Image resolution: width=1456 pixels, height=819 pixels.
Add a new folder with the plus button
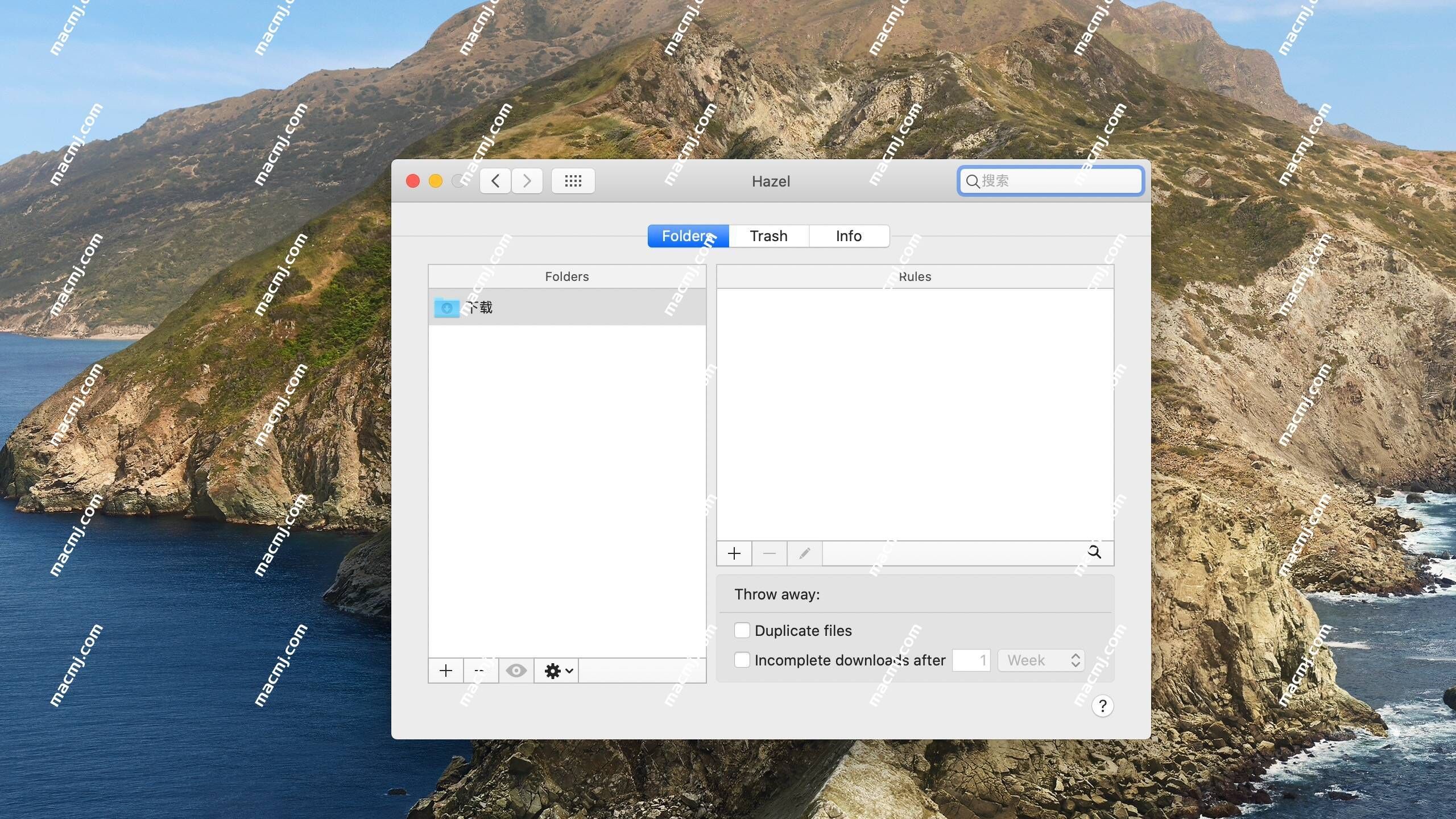pos(446,671)
